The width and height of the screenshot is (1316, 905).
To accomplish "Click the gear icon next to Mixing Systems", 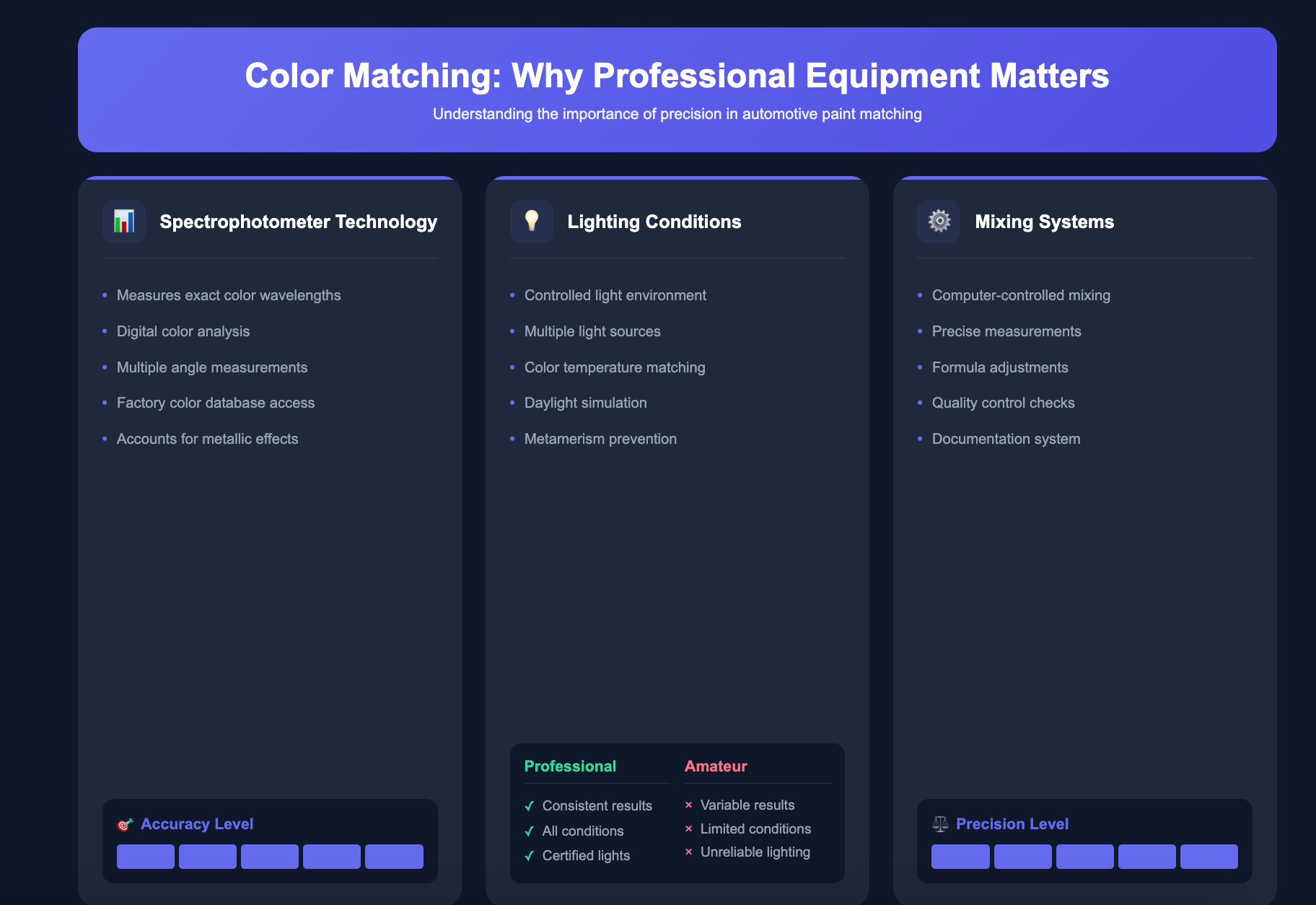I will 938,222.
